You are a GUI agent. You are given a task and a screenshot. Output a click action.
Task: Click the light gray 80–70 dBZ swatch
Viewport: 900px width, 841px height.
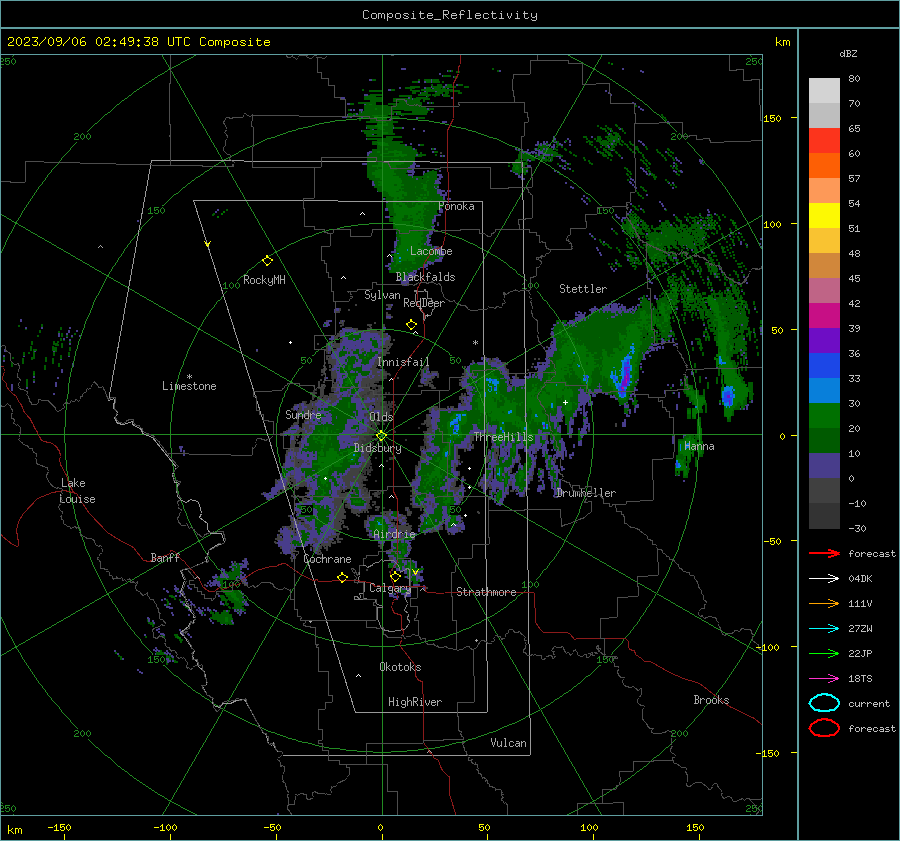tap(824, 91)
